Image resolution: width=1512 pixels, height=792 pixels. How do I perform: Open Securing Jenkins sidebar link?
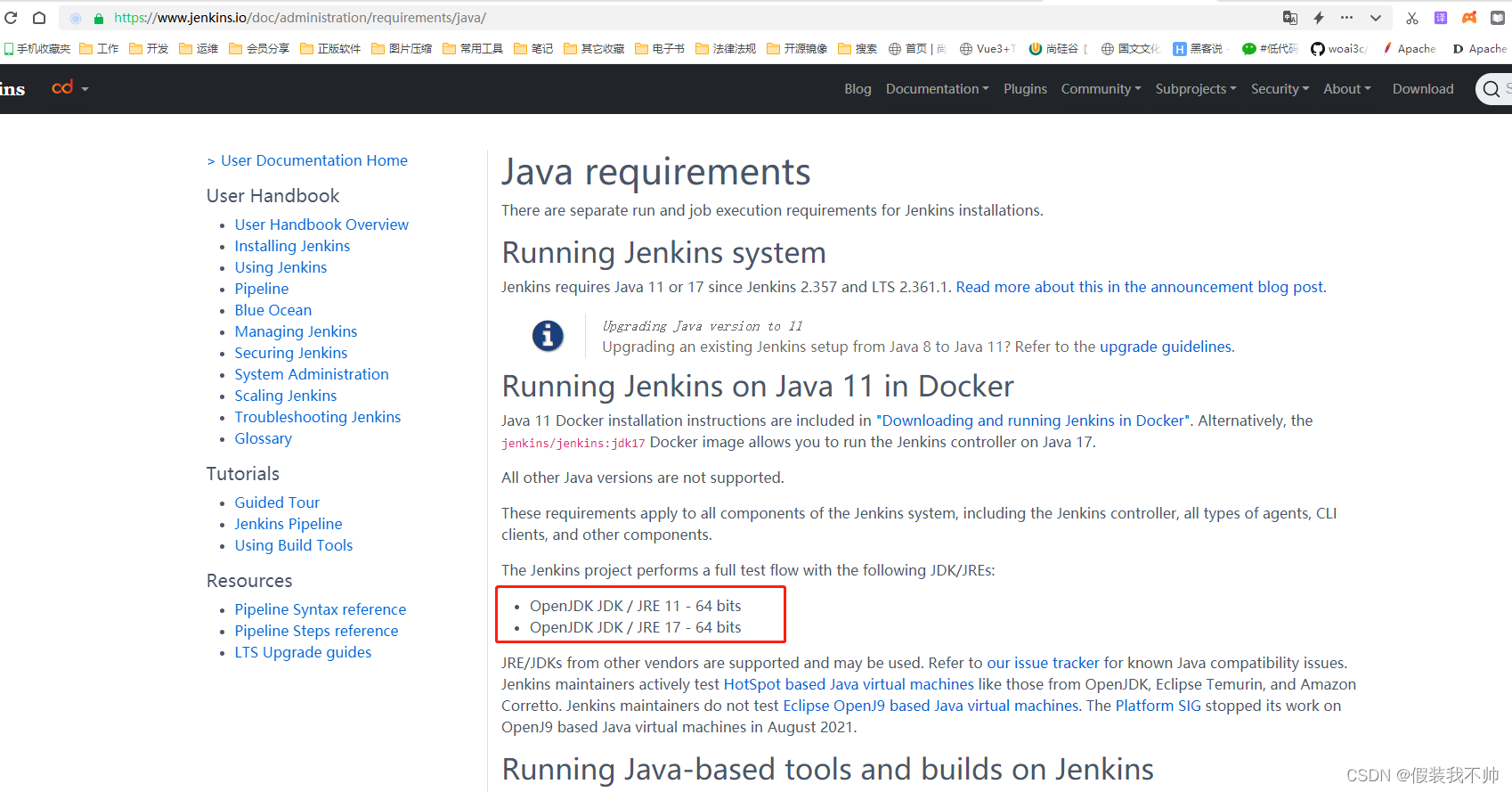click(x=291, y=353)
